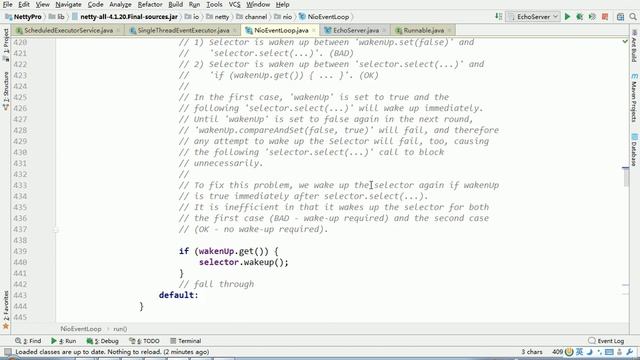640x360 pixels.
Task: Open the Code menu
Action: coord(95,4)
